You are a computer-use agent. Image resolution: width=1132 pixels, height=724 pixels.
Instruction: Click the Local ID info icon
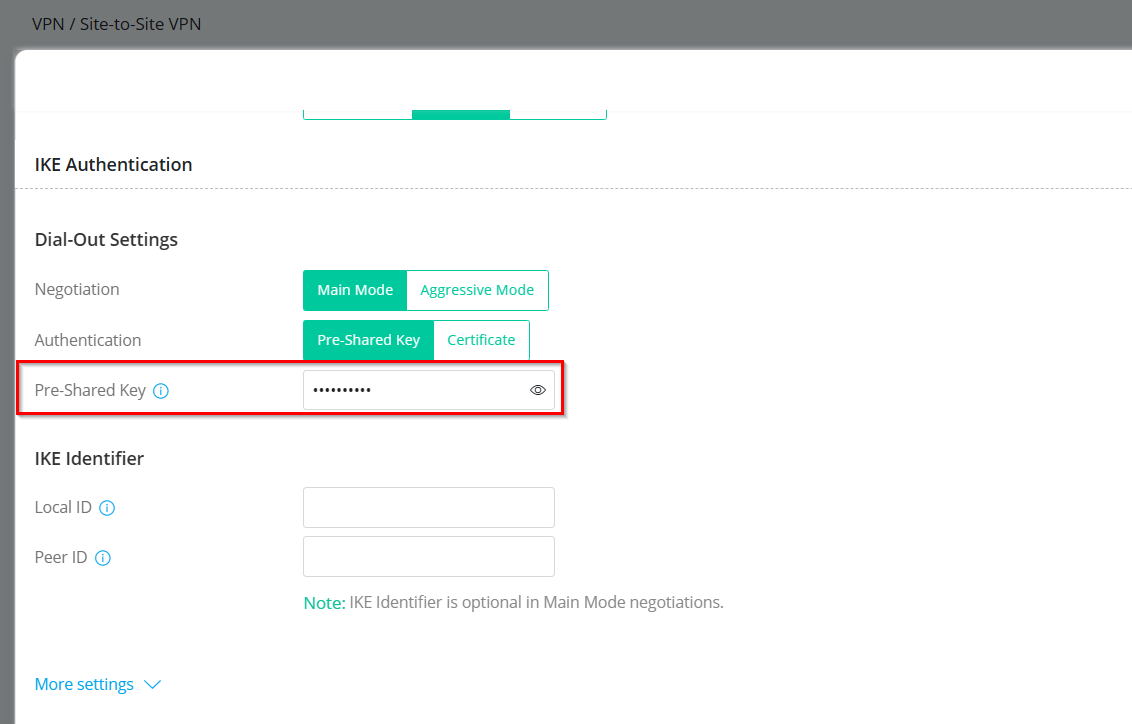coord(107,508)
